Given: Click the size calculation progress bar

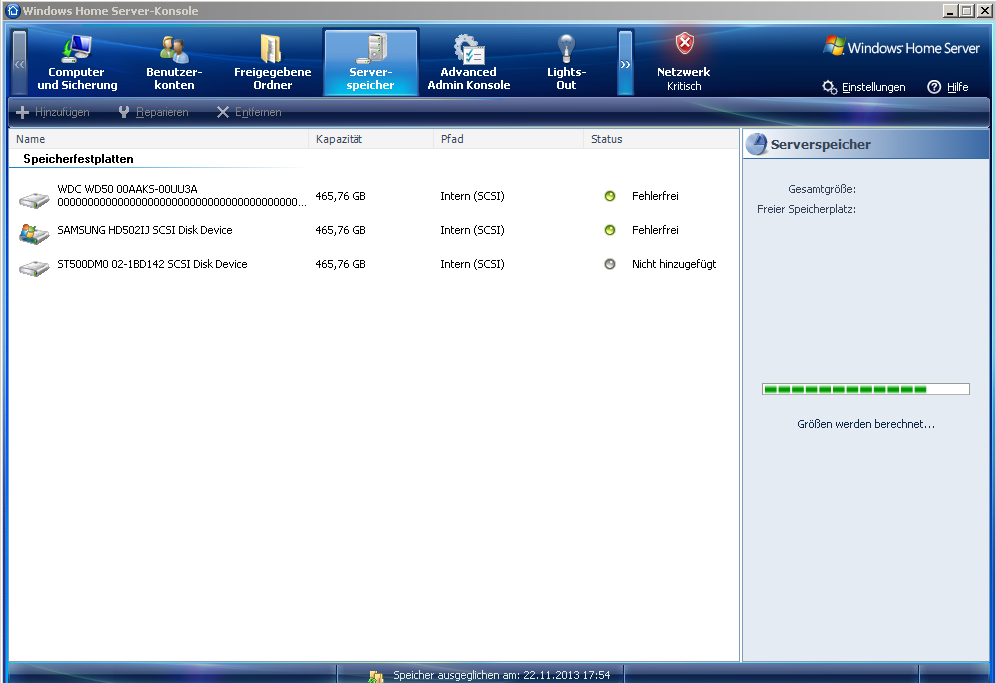Looking at the screenshot, I should pyautogui.click(x=866, y=389).
